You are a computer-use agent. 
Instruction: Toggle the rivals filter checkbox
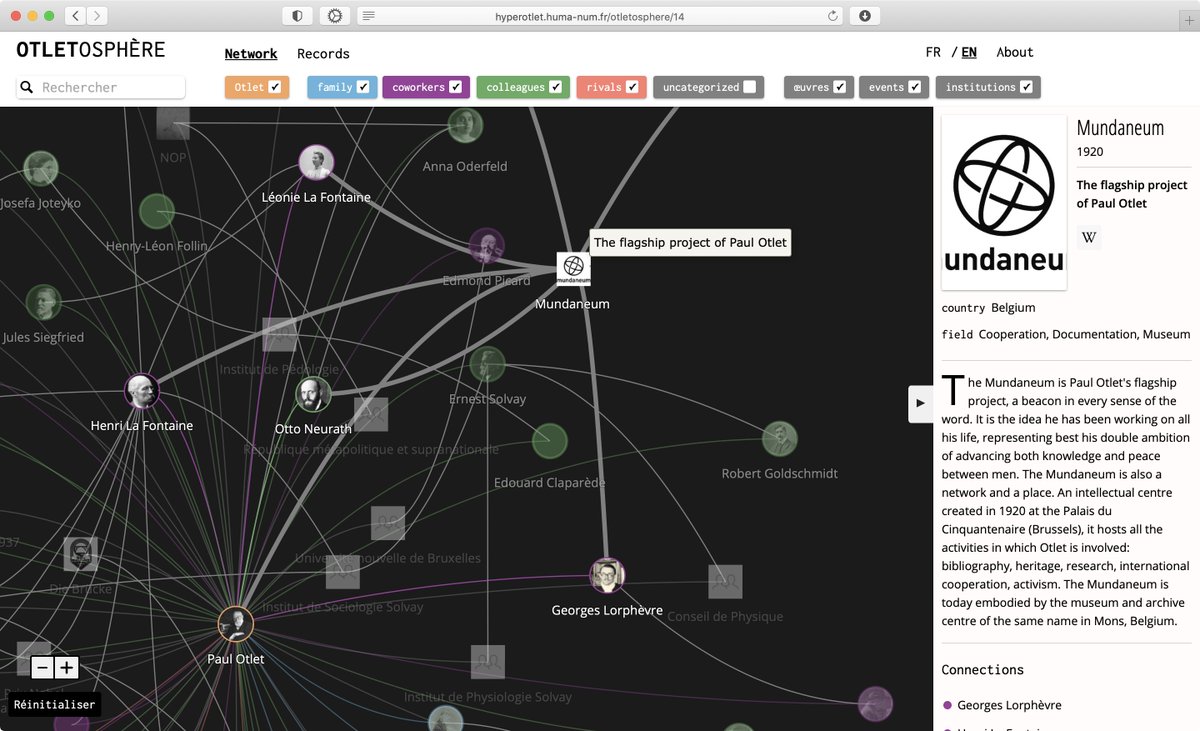(x=633, y=87)
